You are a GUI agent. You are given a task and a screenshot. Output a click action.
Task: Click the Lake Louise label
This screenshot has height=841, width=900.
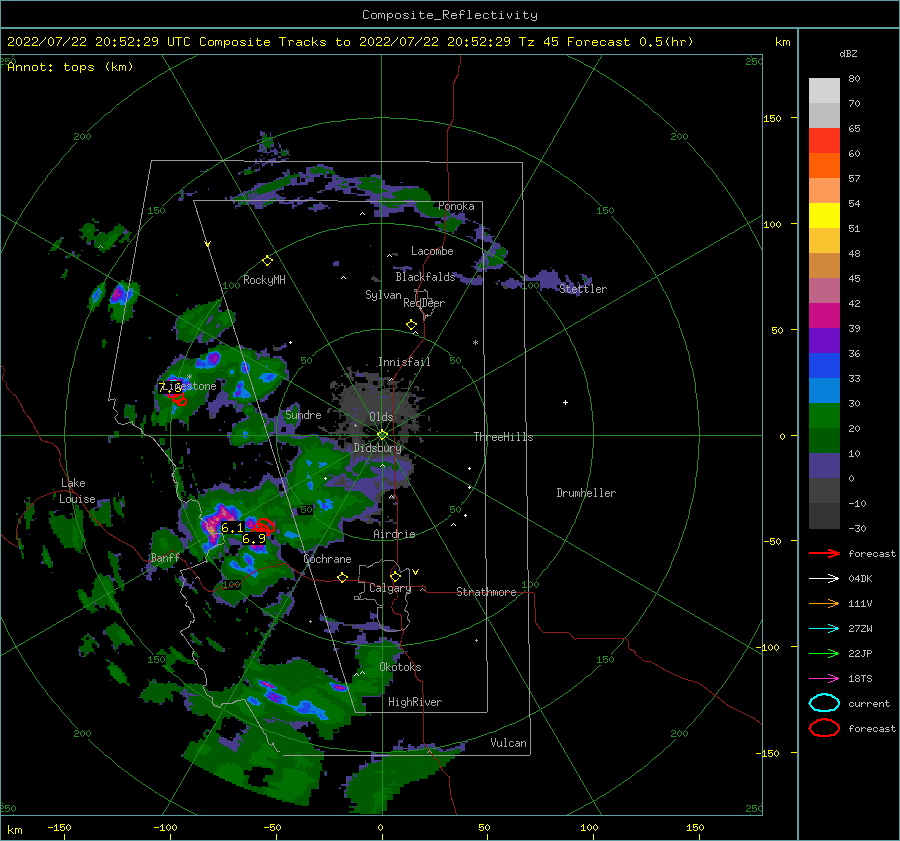77,491
